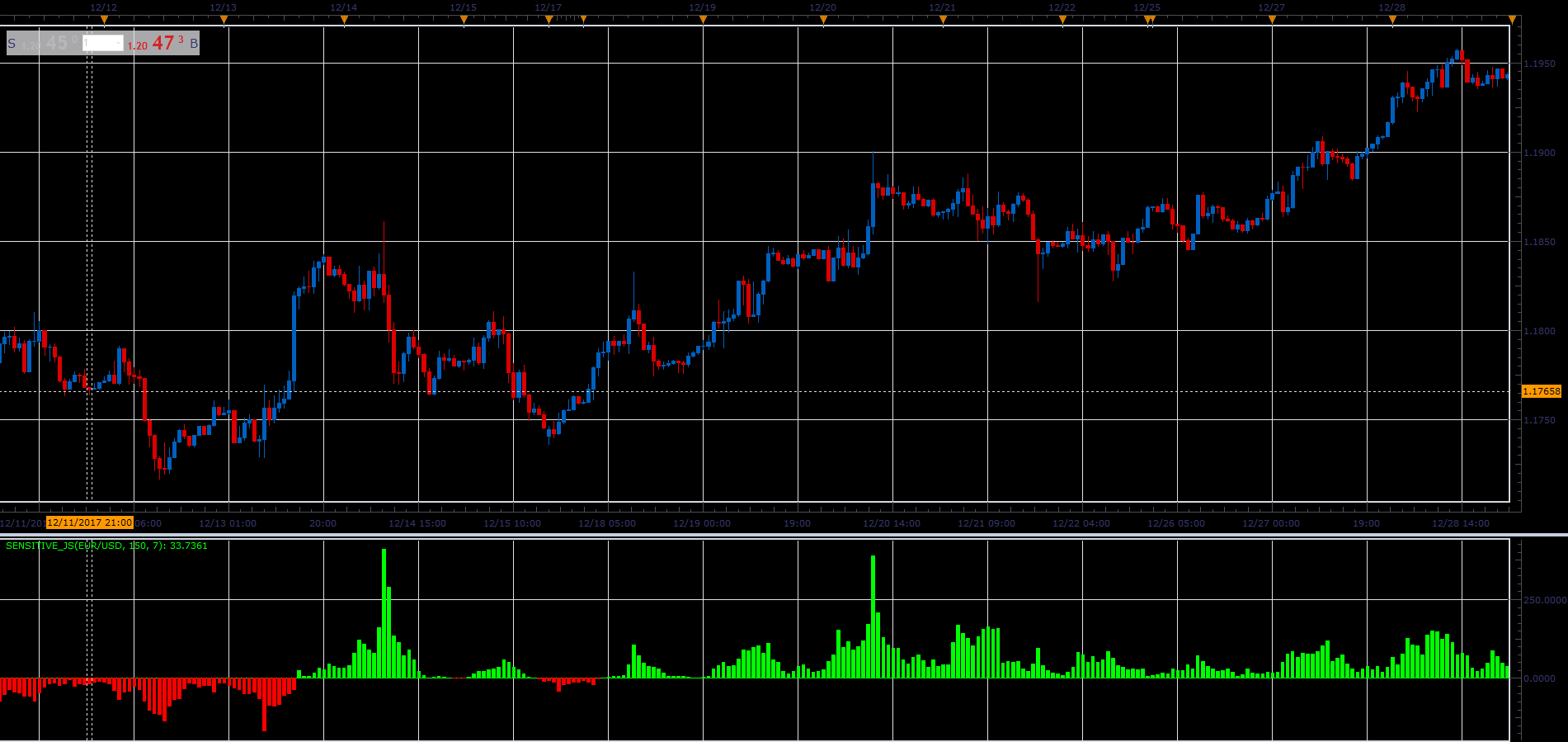Viewport: 1568px width, 742px height.
Task: Click the orange 1.17658 price tag
Action: 1542,391
